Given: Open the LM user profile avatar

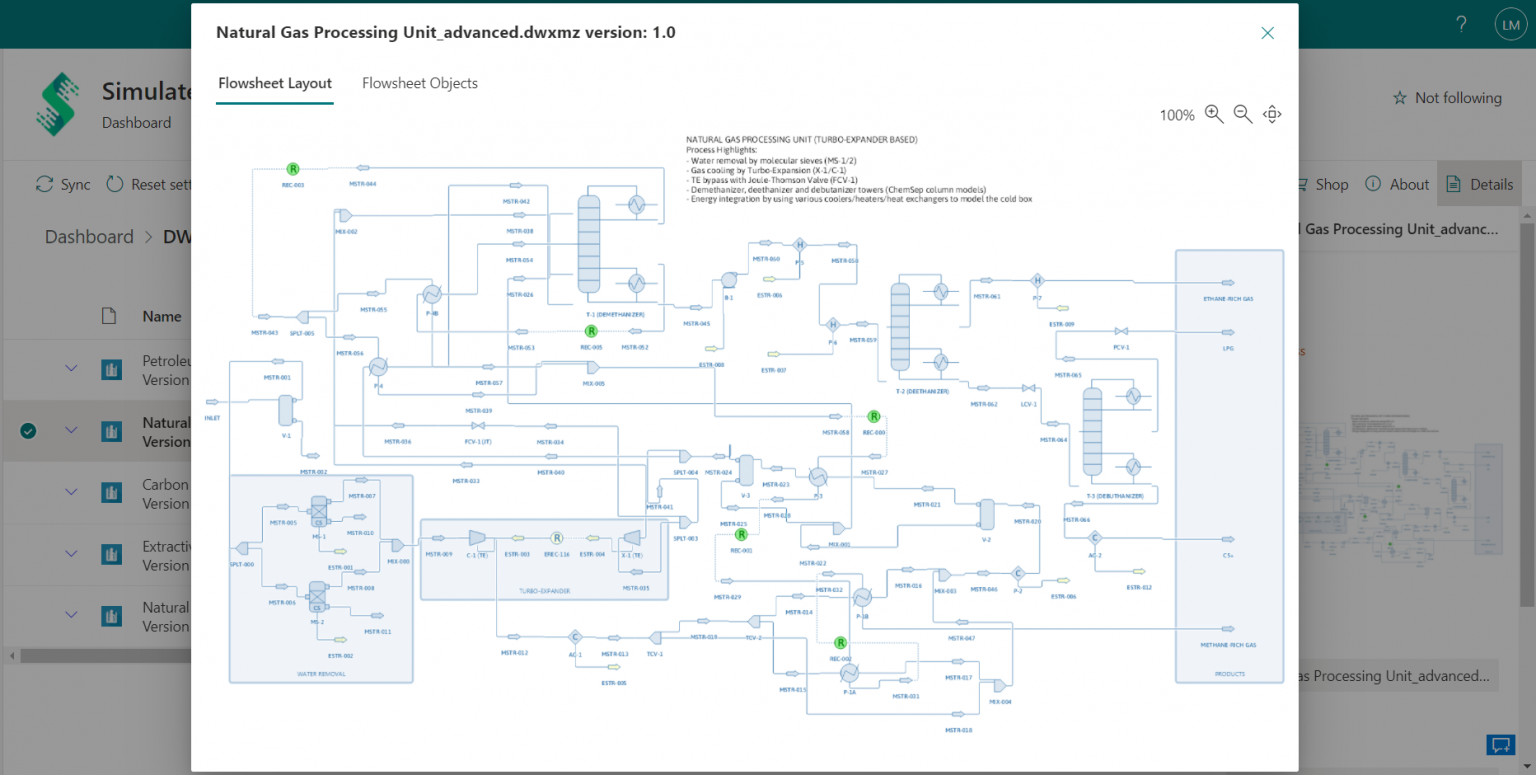Looking at the screenshot, I should [x=1509, y=25].
